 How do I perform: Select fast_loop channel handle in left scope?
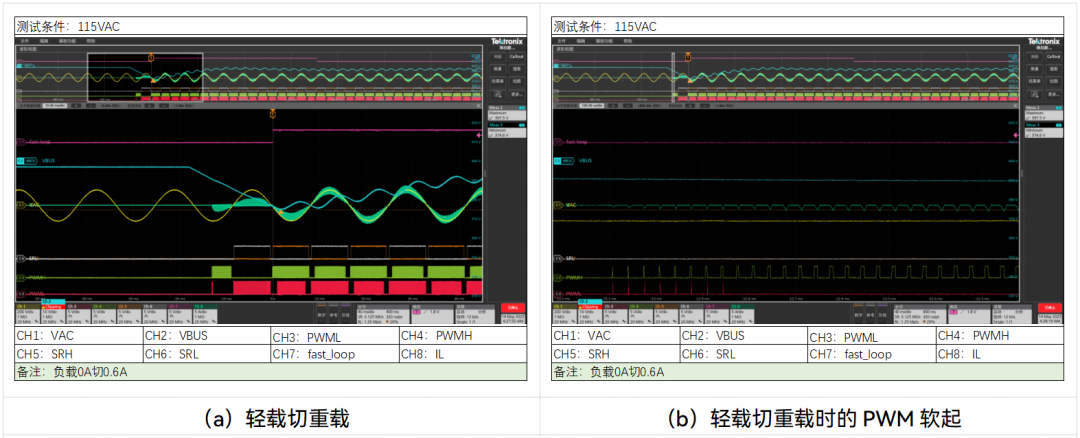(19, 141)
